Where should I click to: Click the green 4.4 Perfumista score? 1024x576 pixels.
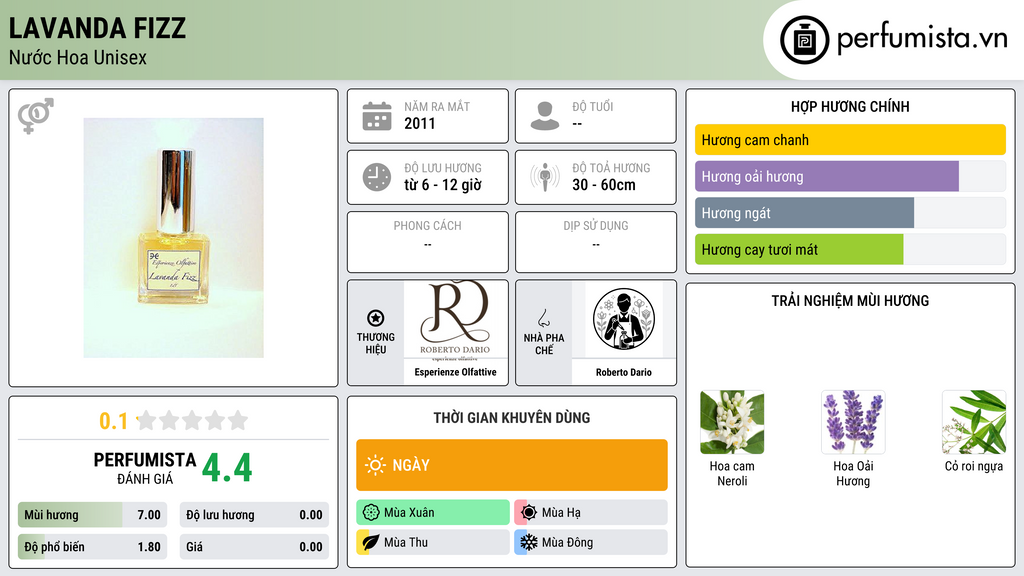click(x=227, y=468)
